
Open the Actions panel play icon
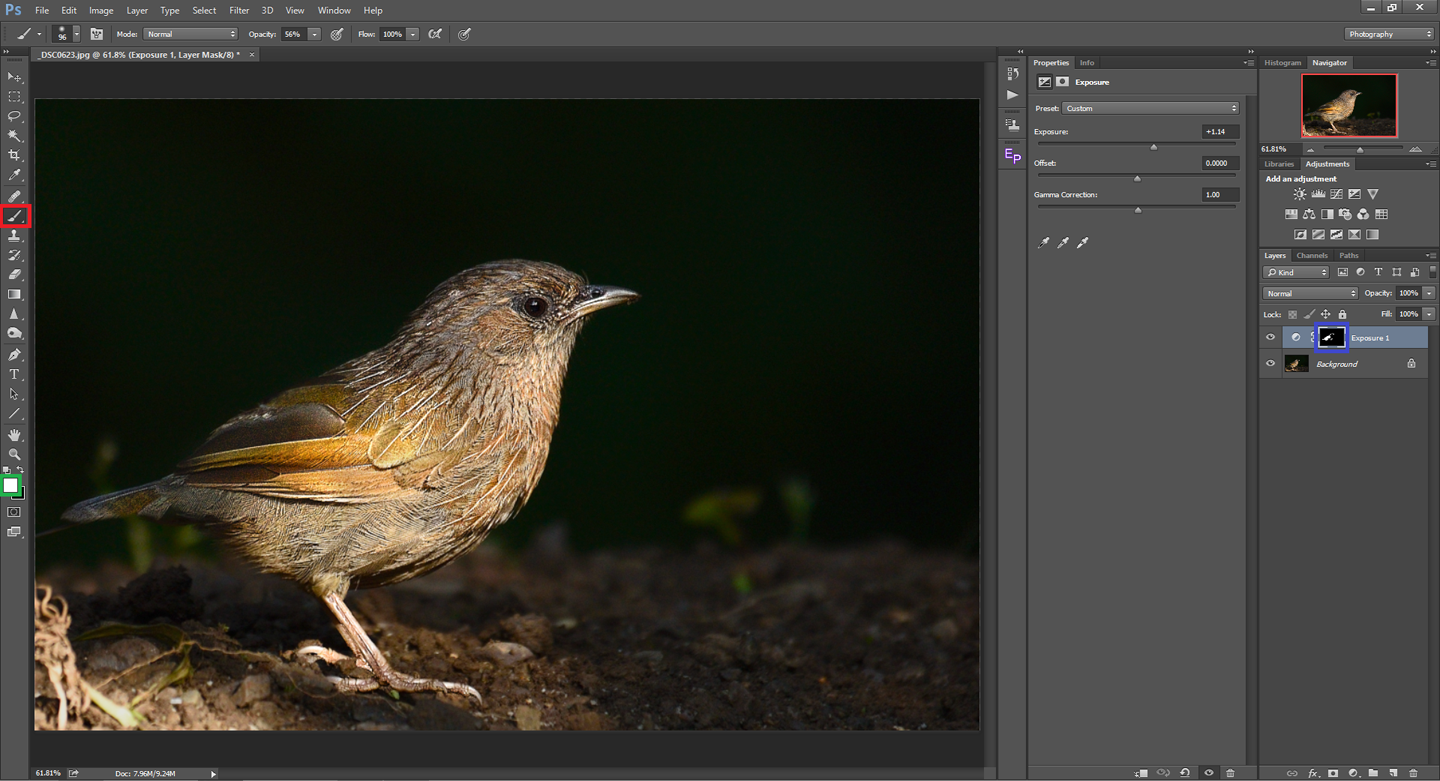coord(1013,95)
